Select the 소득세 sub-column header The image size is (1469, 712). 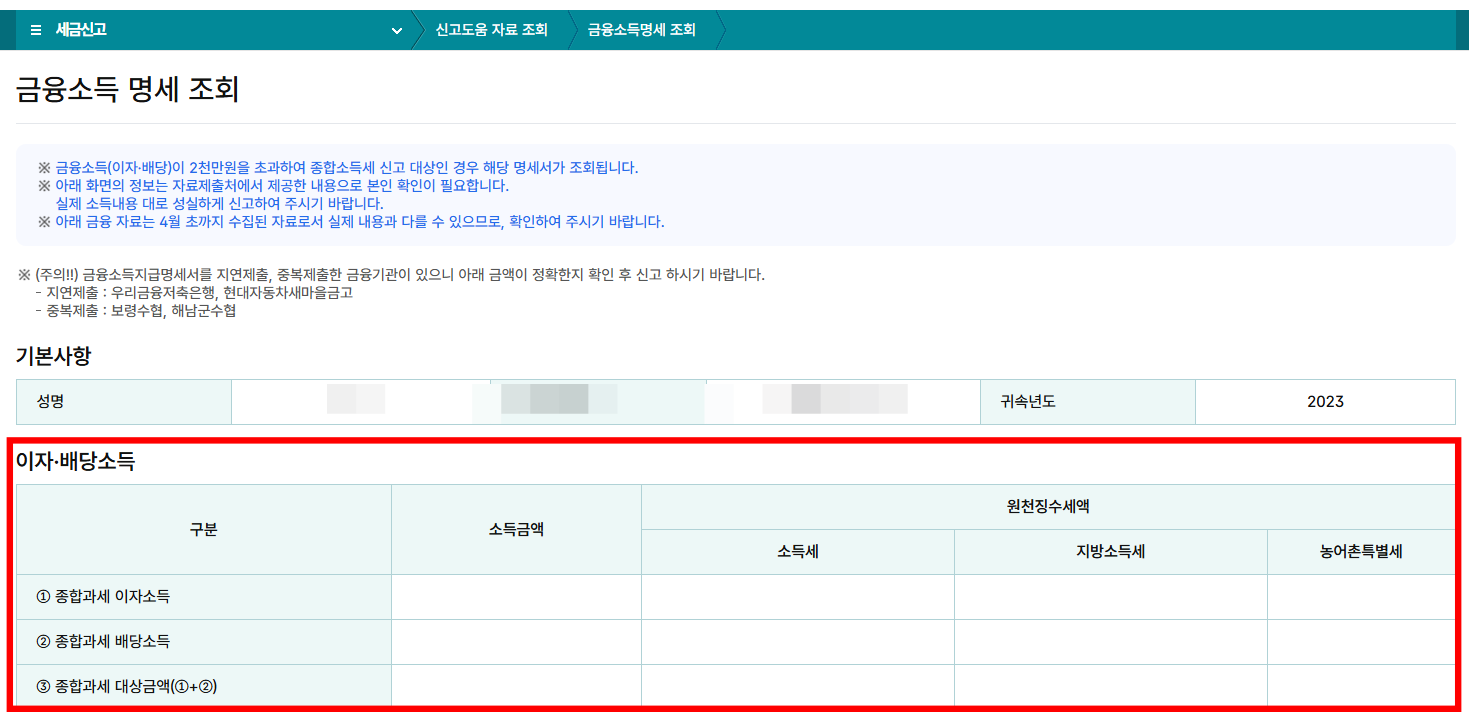pyautogui.click(x=797, y=551)
